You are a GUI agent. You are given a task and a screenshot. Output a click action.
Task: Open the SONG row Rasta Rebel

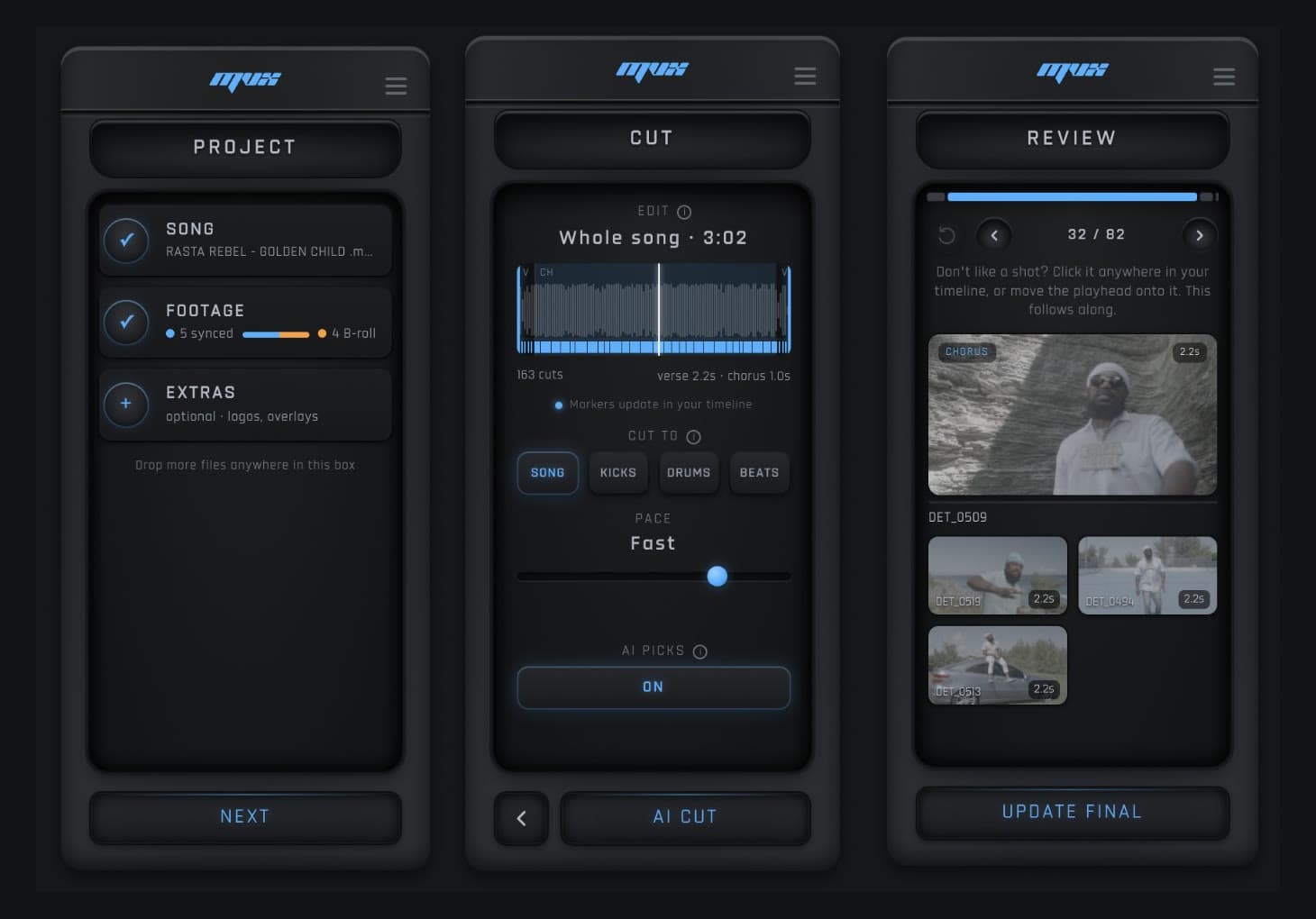tap(245, 241)
